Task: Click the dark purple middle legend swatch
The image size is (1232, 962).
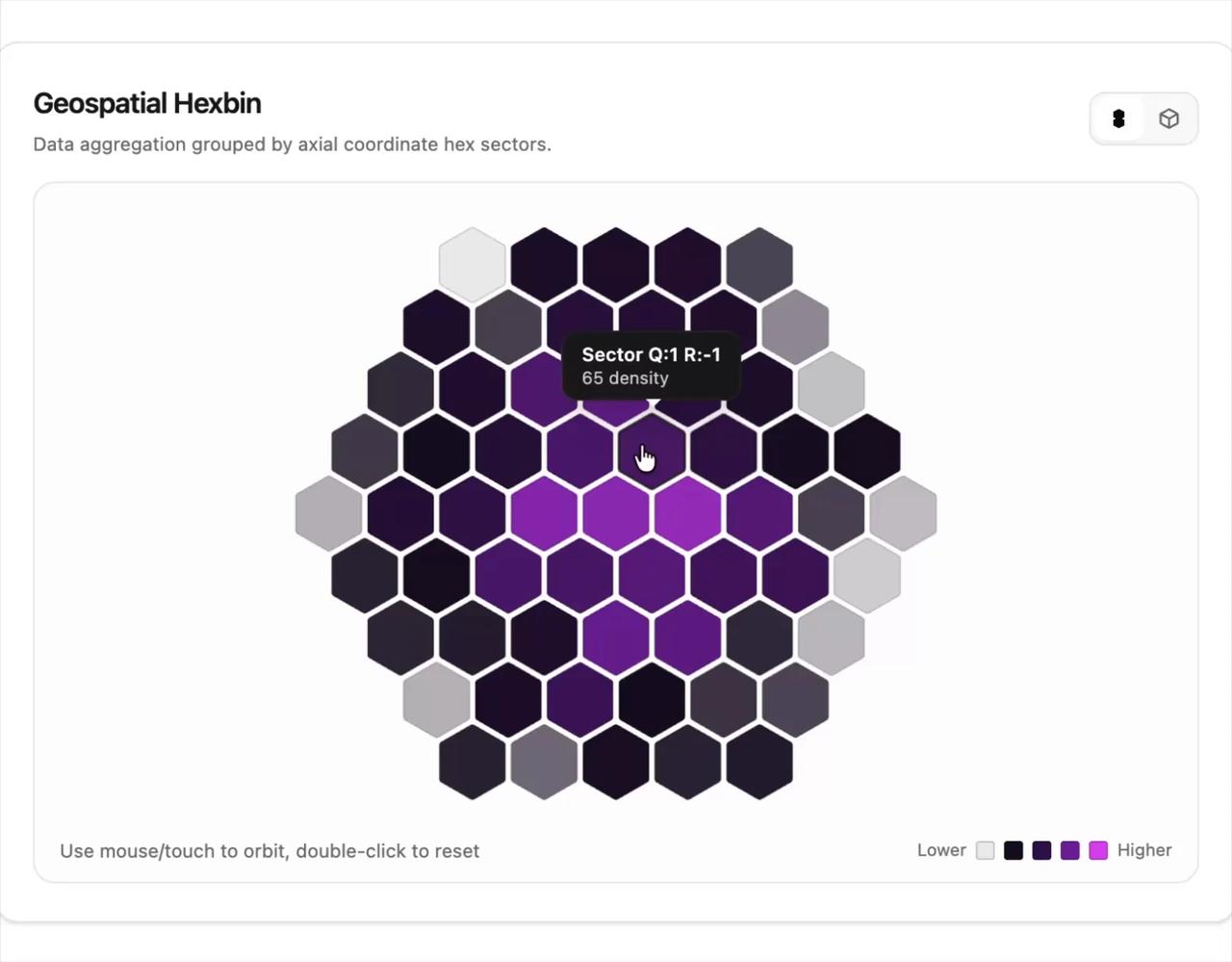Action: click(x=1041, y=850)
